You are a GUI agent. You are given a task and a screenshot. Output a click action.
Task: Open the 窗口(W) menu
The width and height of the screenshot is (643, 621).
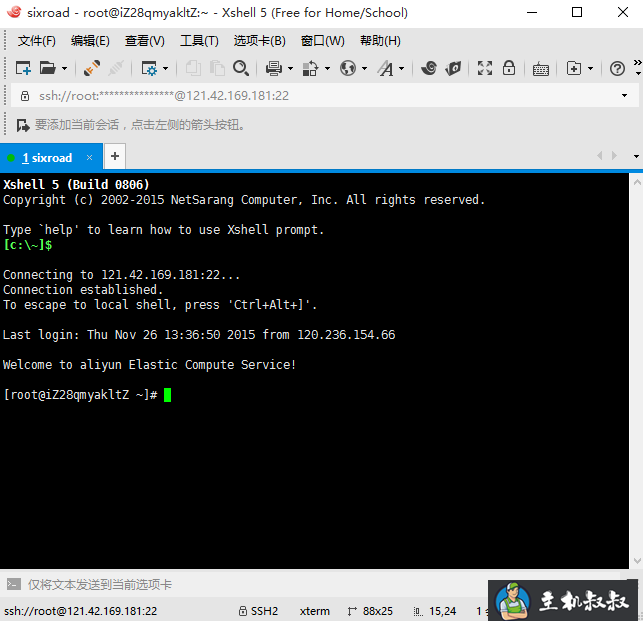click(323, 41)
